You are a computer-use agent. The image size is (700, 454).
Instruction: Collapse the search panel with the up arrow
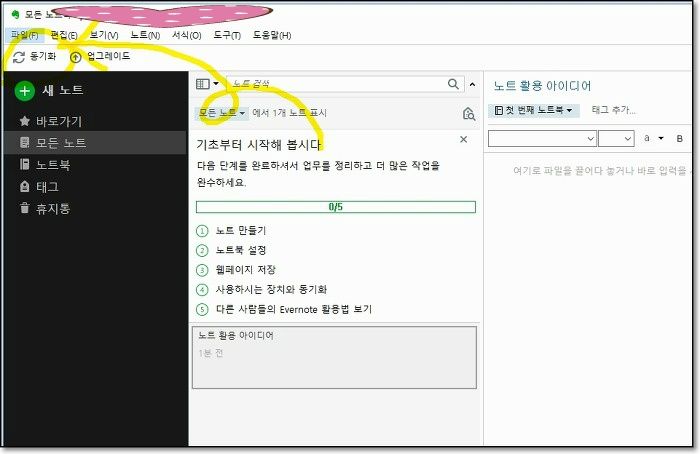pyautogui.click(x=472, y=84)
